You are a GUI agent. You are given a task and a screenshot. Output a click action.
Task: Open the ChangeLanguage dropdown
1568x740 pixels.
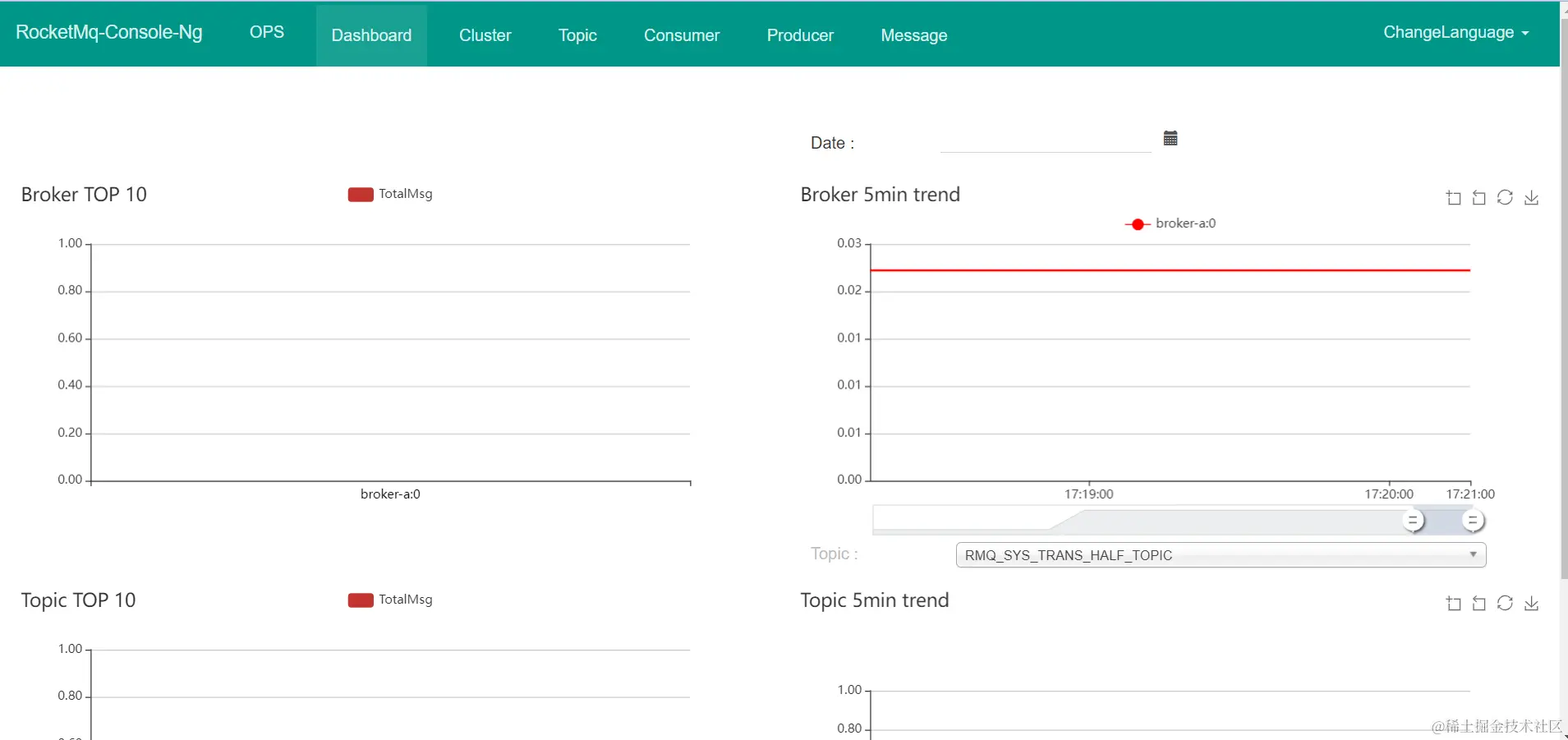[1455, 33]
